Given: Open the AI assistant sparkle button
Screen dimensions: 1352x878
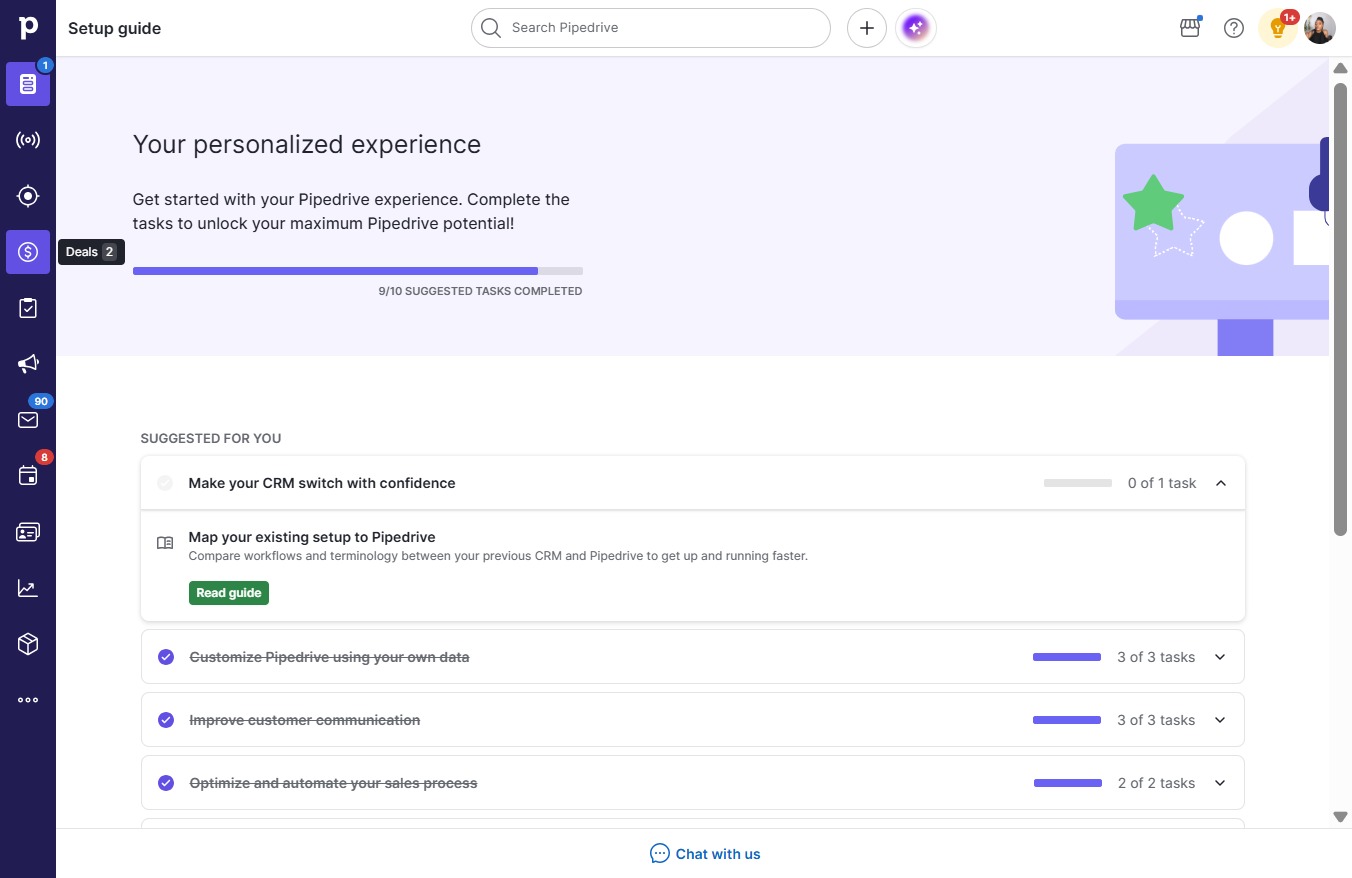Looking at the screenshot, I should point(916,28).
